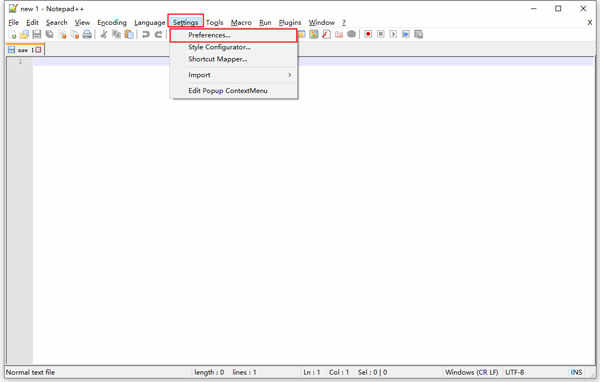Viewport: 600px width, 382px height.
Task: Click the Notepad++ app icon in title bar
Action: point(13,8)
